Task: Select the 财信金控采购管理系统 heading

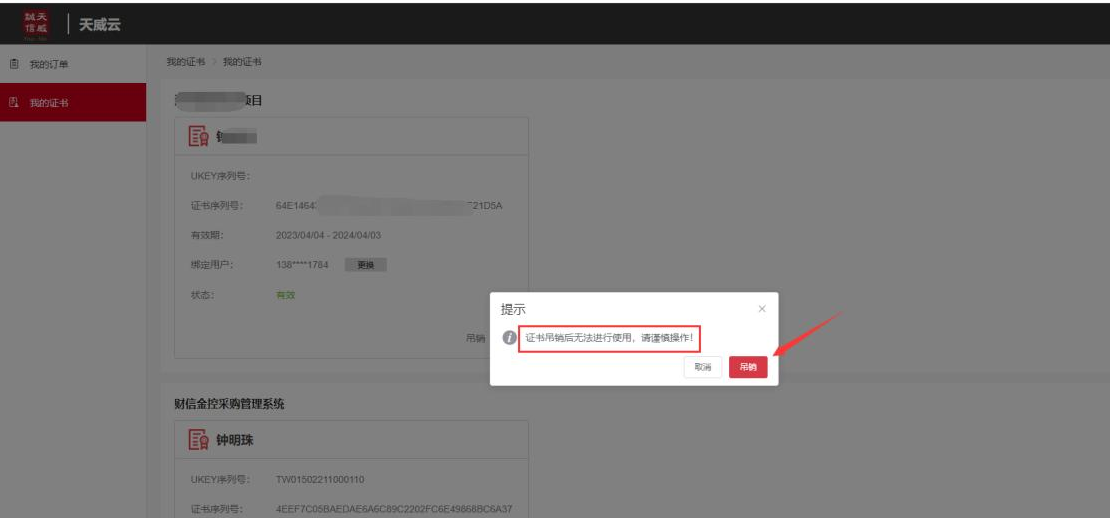Action: [229, 404]
